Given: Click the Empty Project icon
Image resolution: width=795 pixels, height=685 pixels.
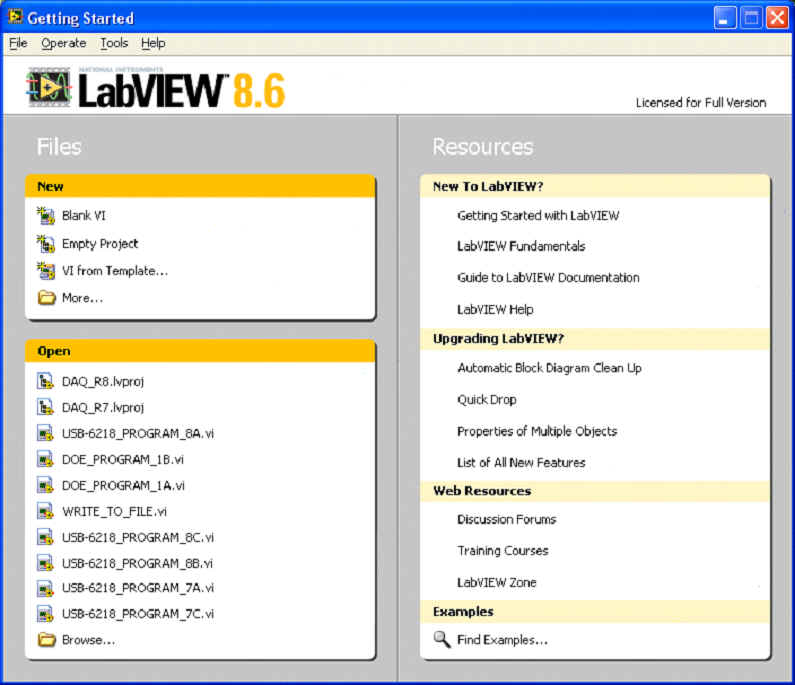Looking at the screenshot, I should tap(46, 244).
